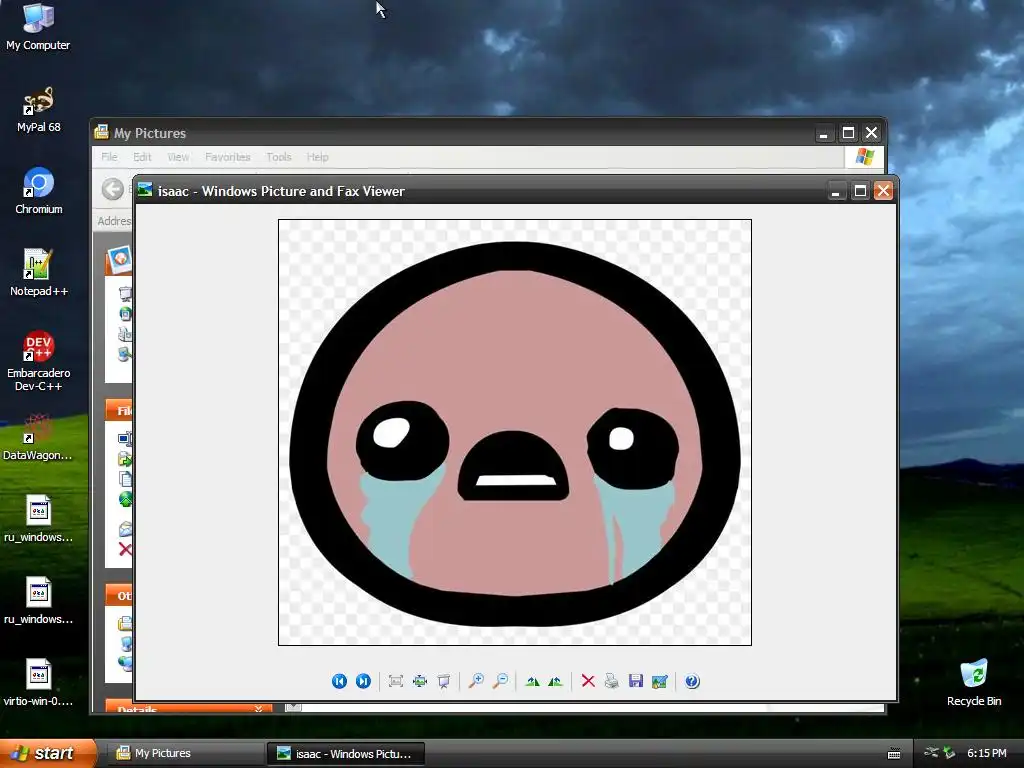Switch viewer to Best Fit

[396, 681]
